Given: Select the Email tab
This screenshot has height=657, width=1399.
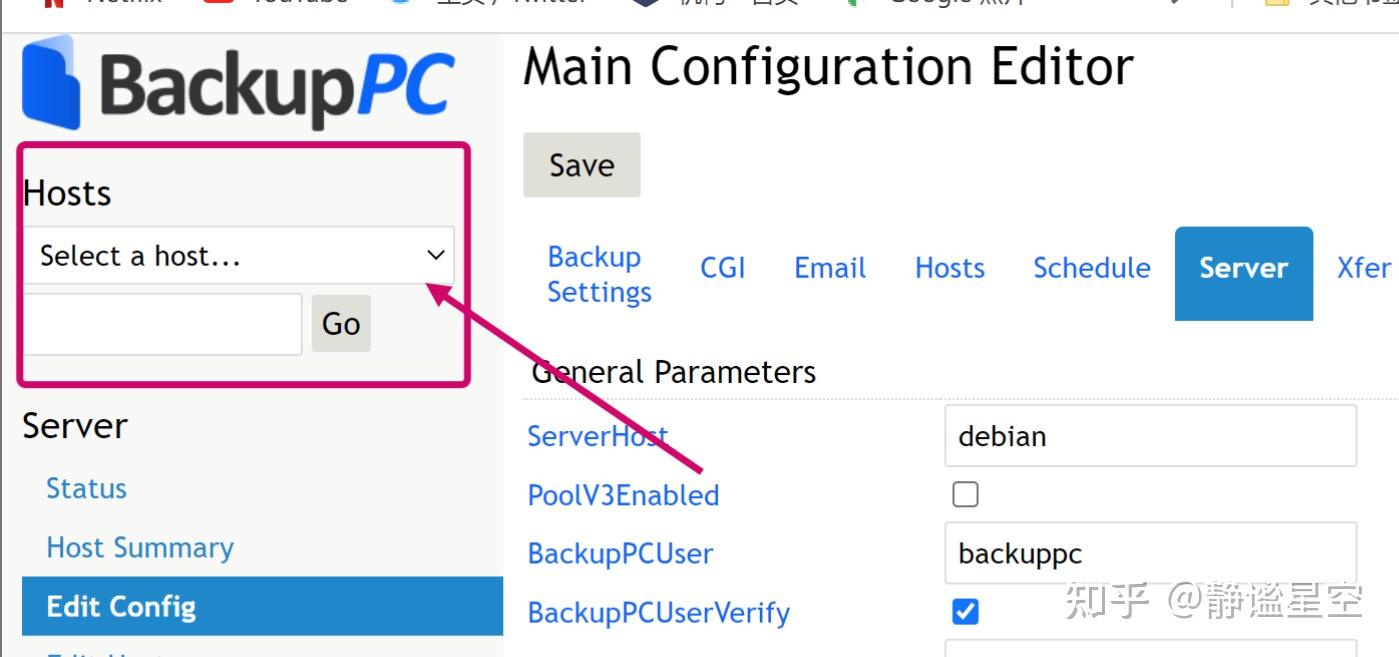Looking at the screenshot, I should pyautogui.click(x=829, y=268).
